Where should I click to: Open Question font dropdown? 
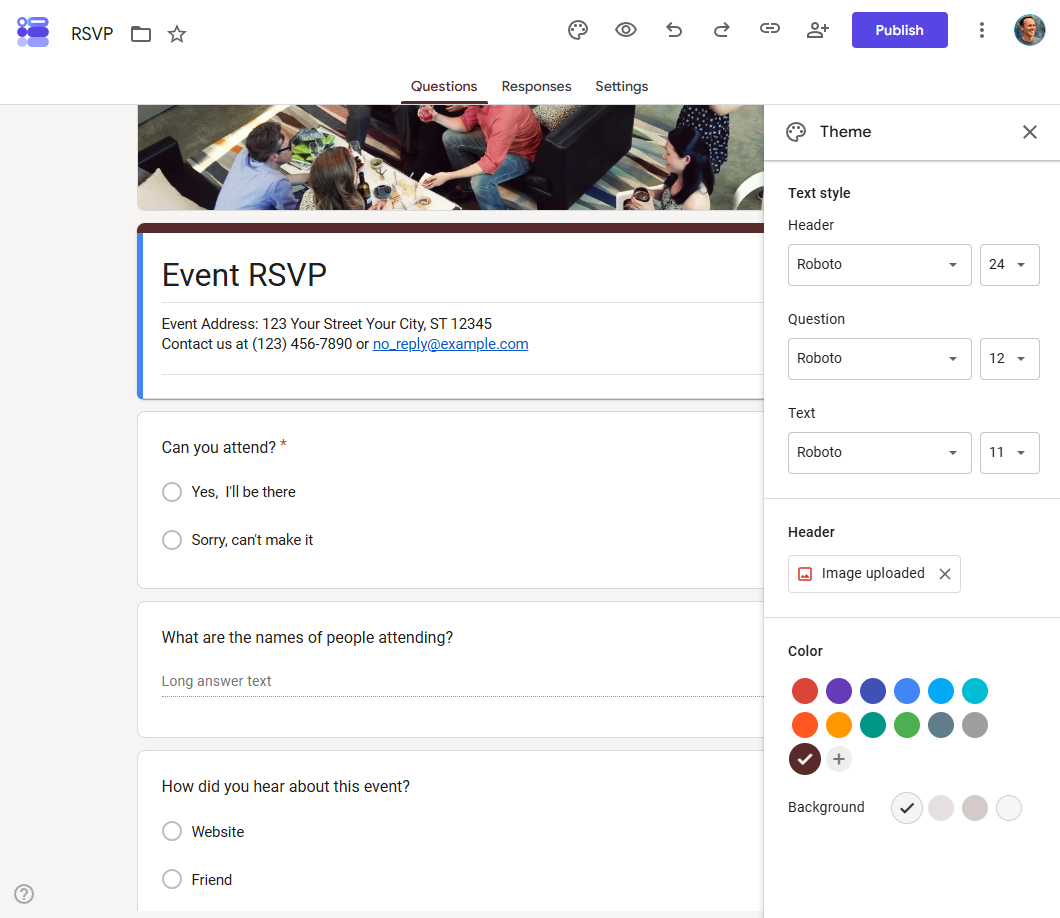point(880,359)
